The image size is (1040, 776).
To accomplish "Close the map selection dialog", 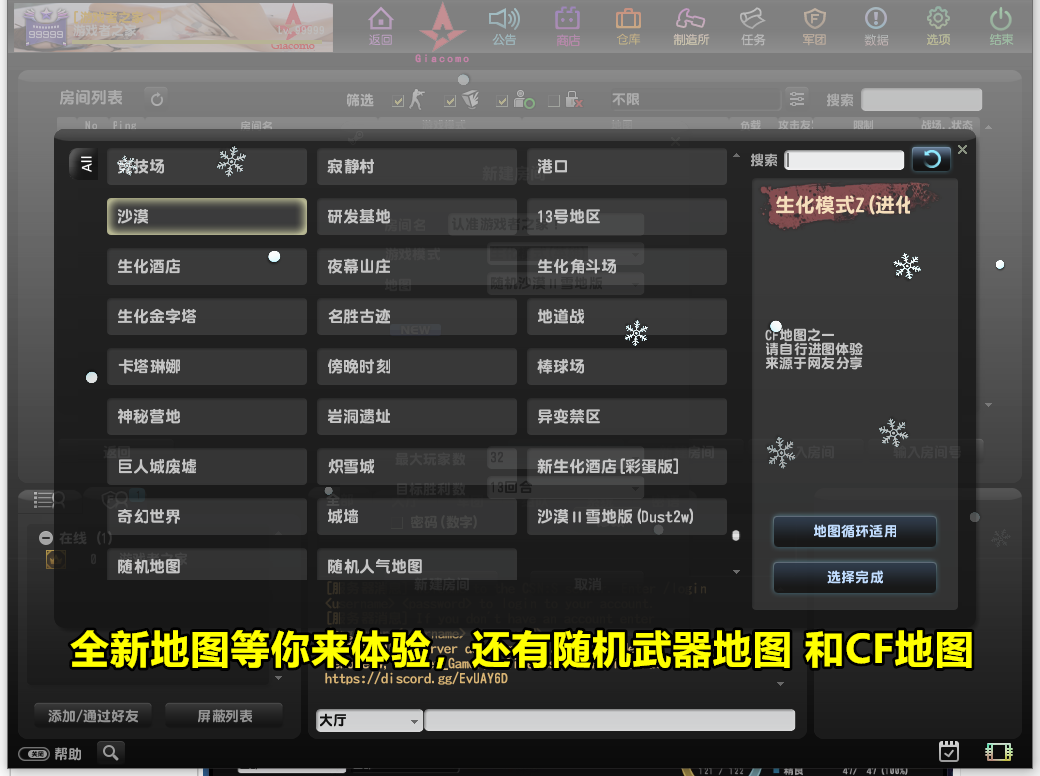I will [x=962, y=150].
